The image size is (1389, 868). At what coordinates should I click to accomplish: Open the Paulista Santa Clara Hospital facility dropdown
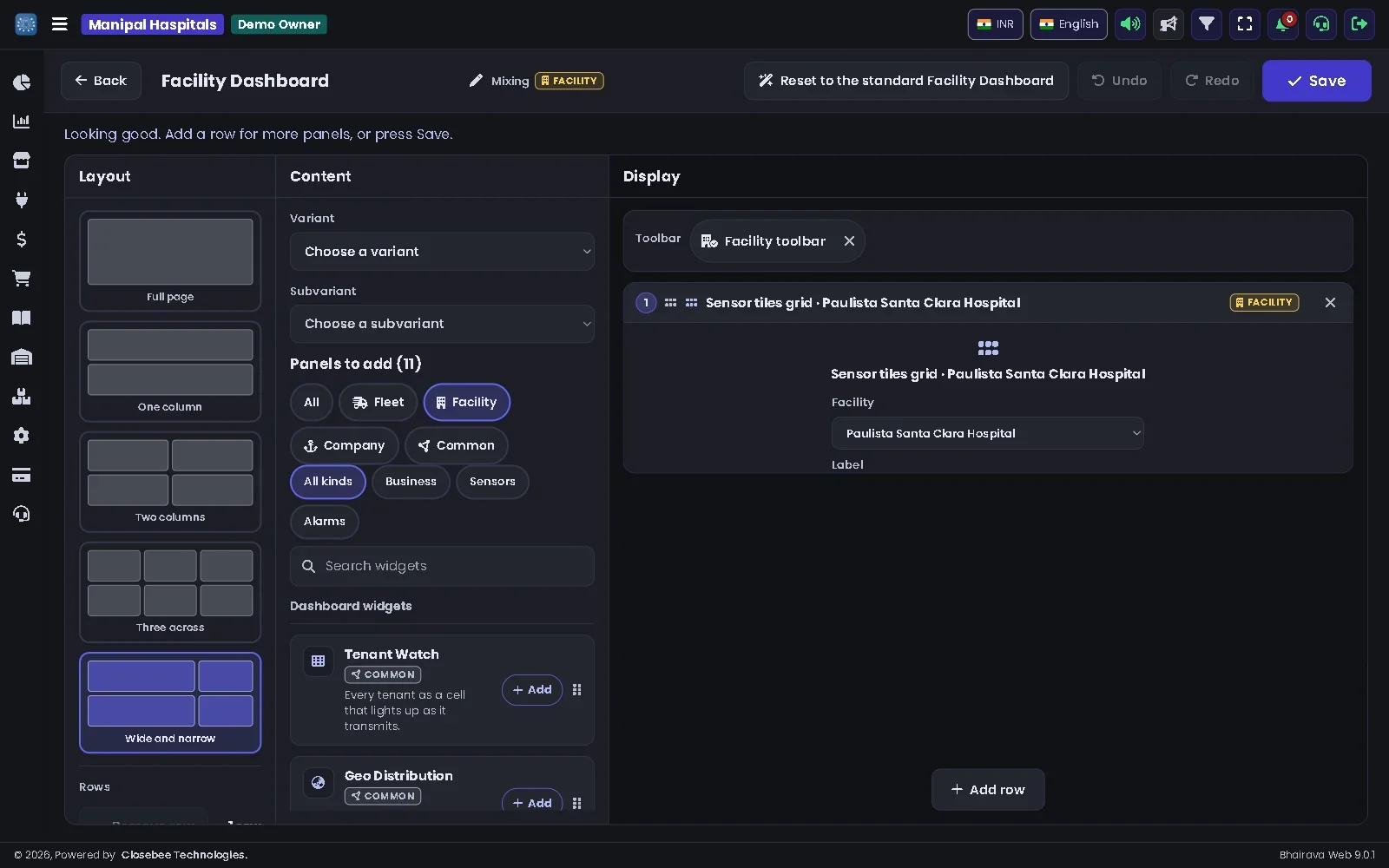pos(987,433)
